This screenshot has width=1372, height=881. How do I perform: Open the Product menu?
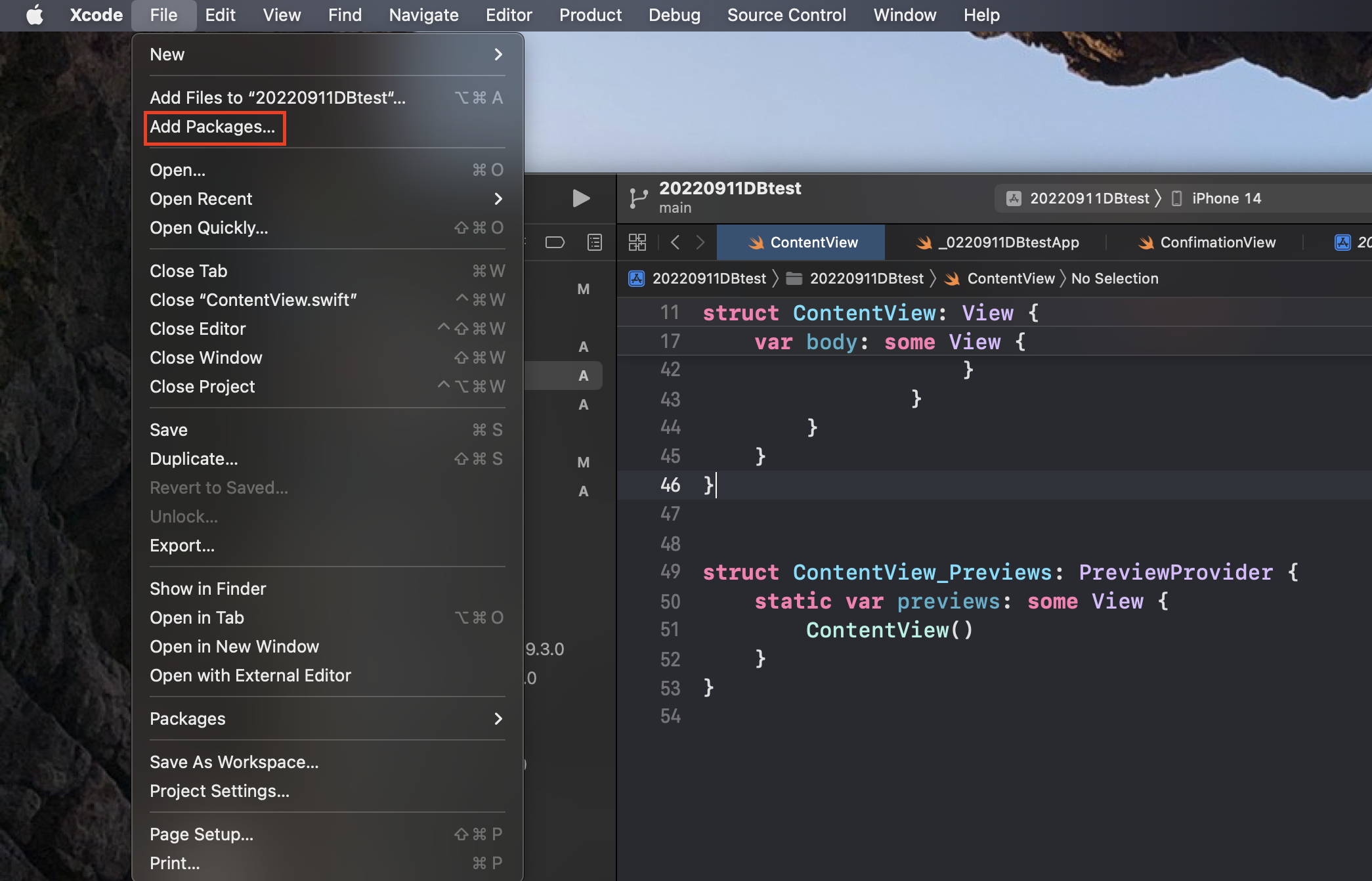point(590,15)
